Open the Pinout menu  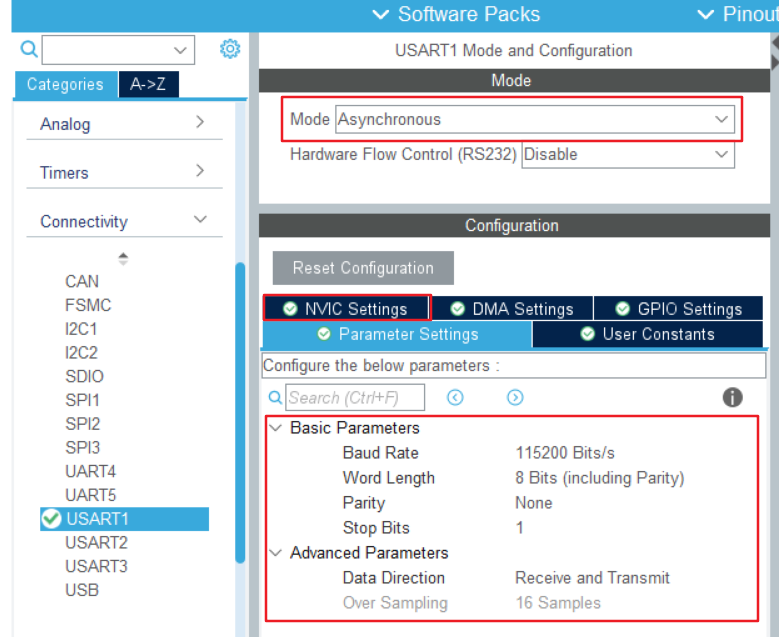(738, 14)
